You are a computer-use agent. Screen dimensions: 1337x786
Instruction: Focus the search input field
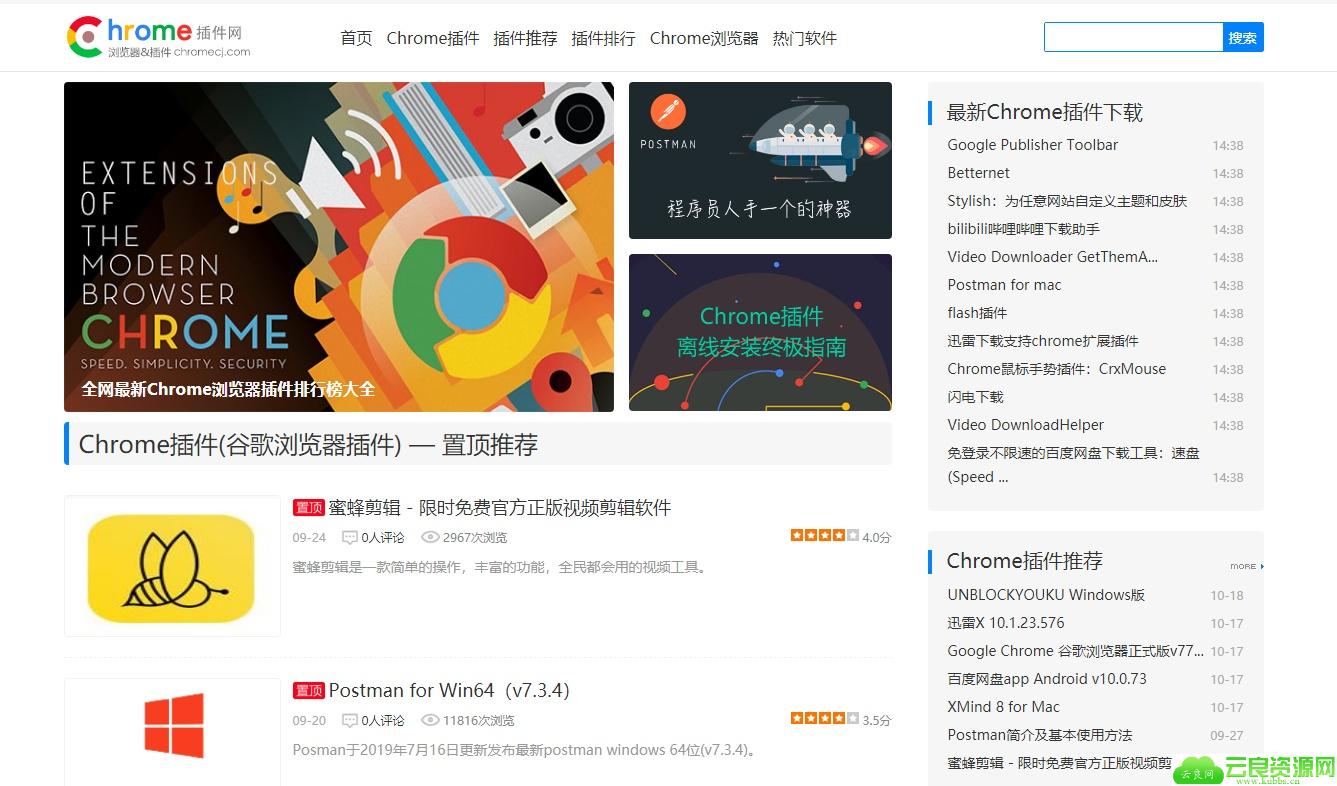1133,37
